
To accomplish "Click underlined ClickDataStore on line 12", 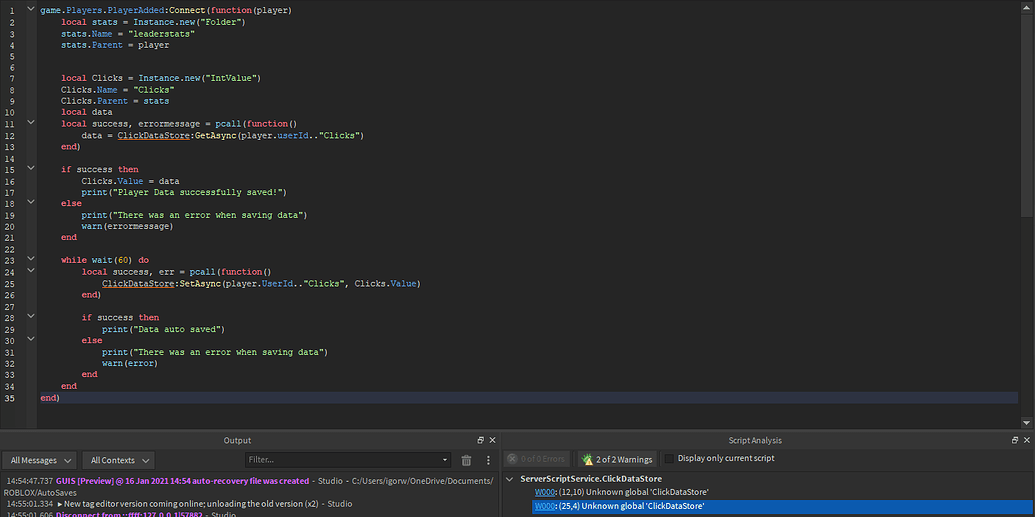I will click(x=155, y=135).
